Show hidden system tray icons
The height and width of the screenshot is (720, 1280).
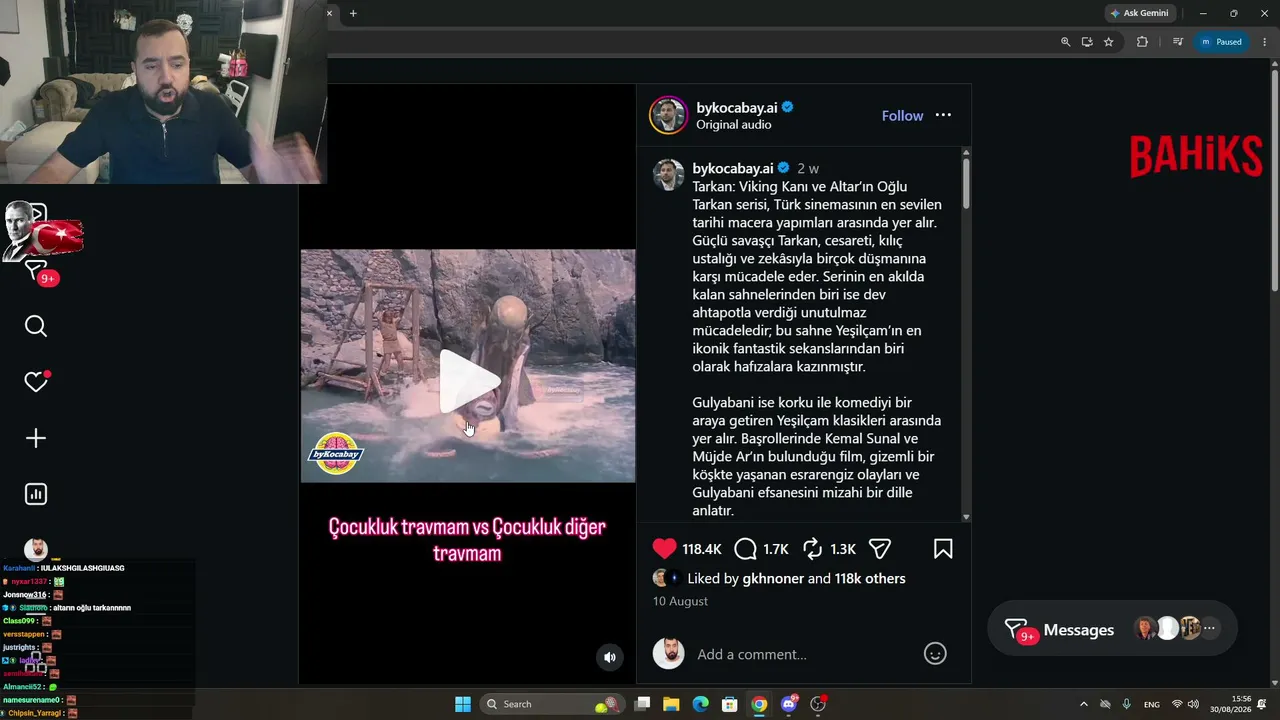click(1084, 704)
